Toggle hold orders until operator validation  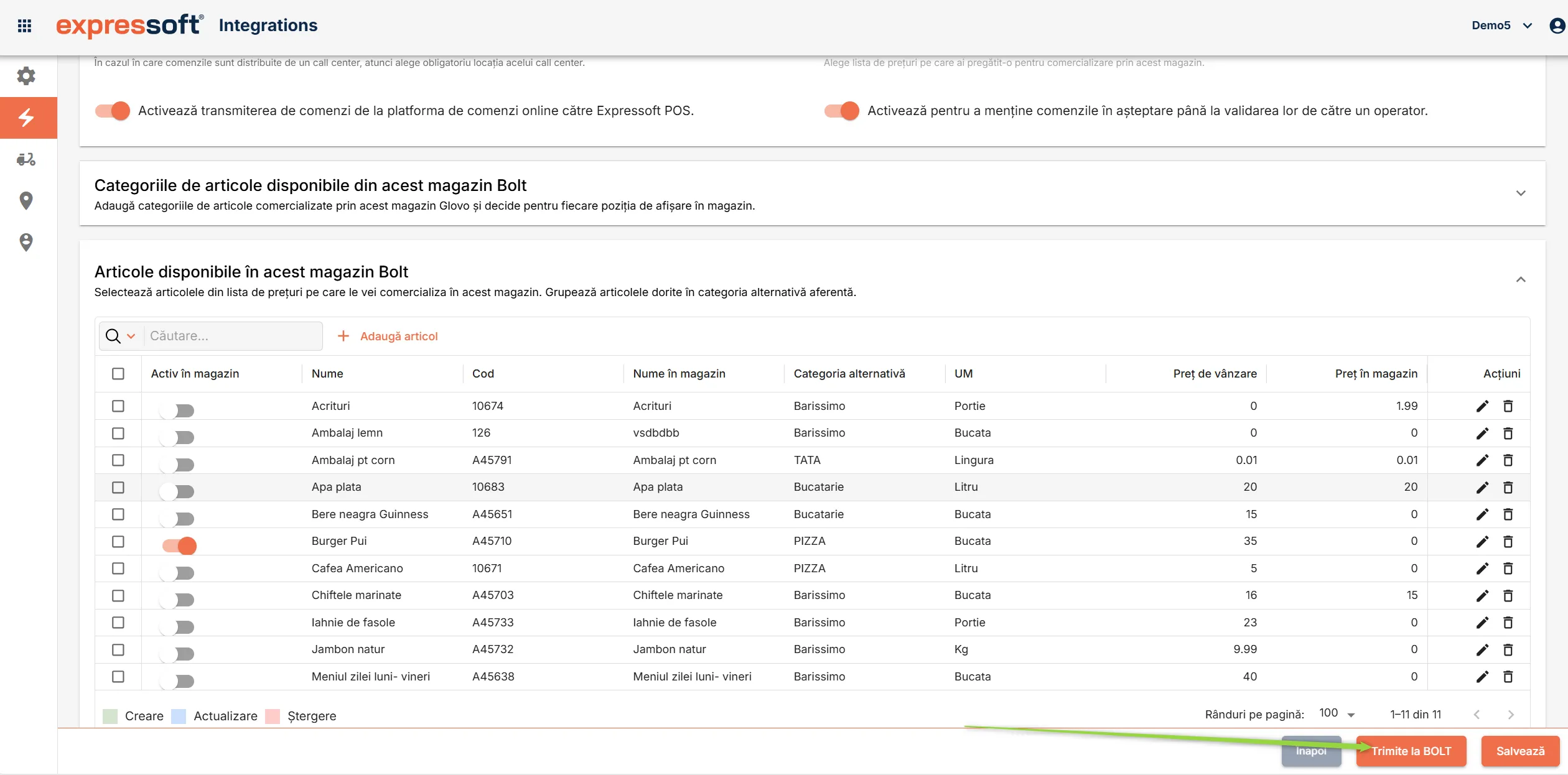[842, 111]
